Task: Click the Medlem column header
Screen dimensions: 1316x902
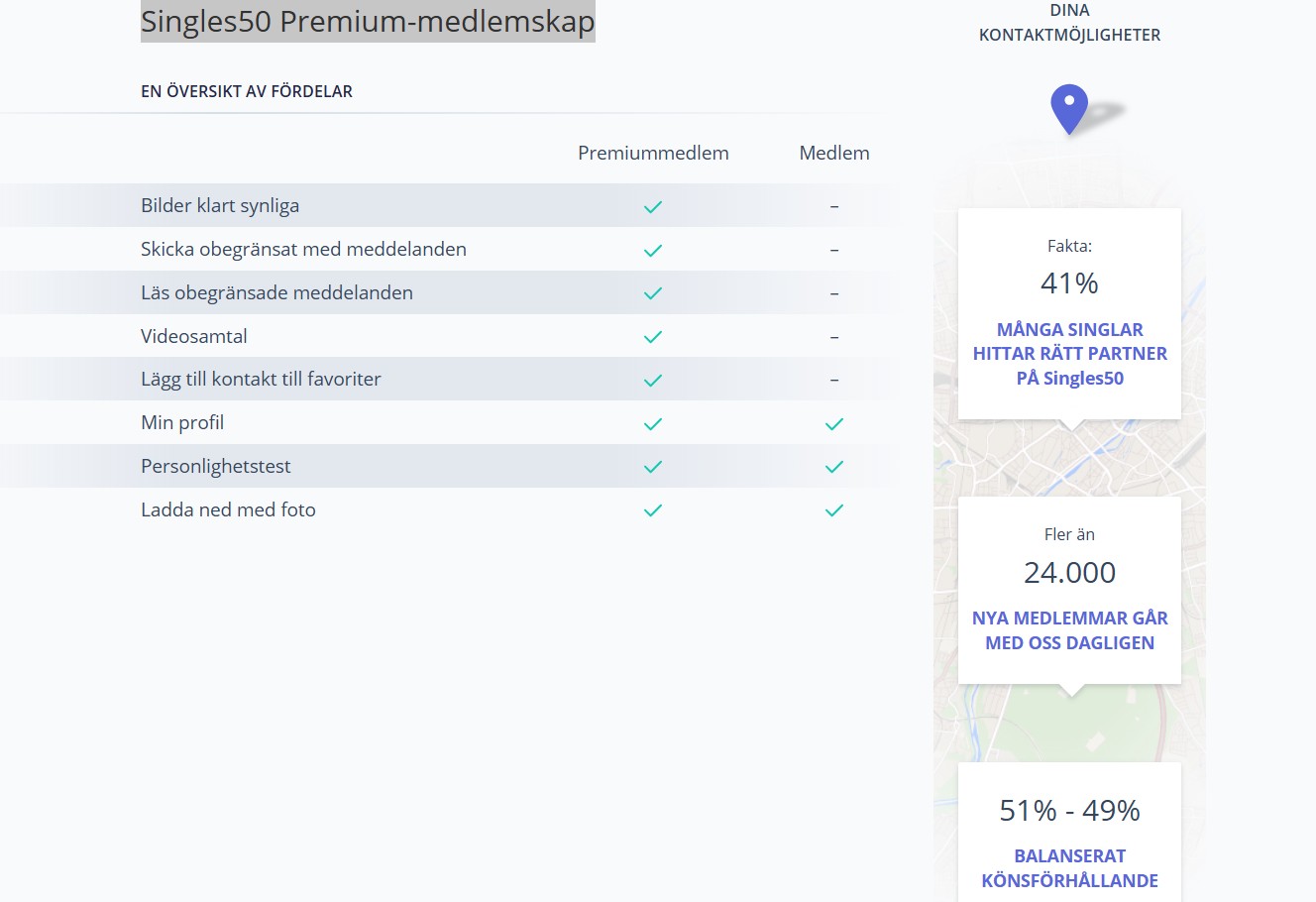Action: pyautogui.click(x=834, y=153)
